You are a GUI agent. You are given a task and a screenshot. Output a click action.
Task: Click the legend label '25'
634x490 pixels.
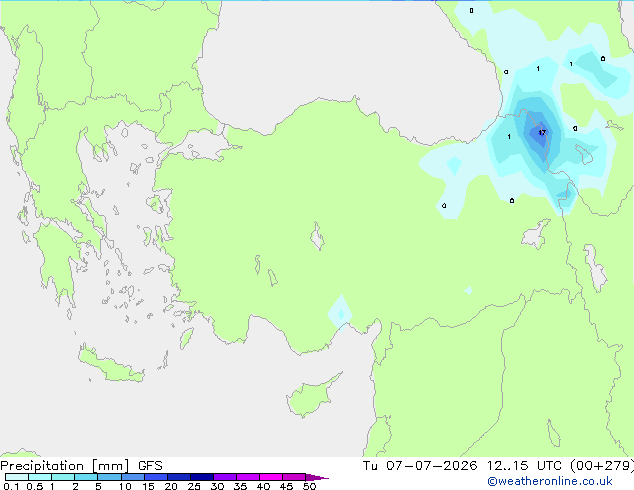pos(194,486)
